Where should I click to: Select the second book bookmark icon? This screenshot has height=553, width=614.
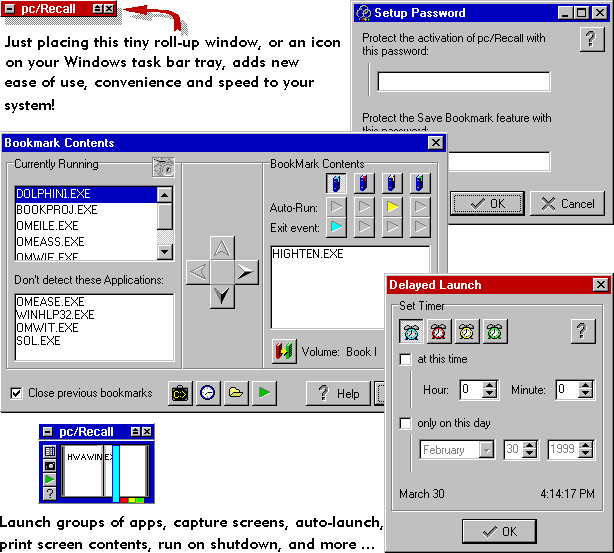[364, 183]
